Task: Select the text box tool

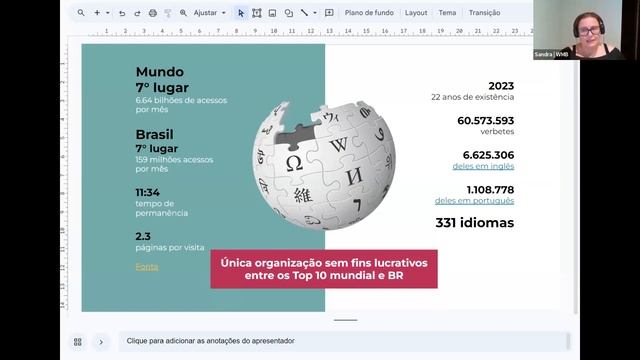Action: (x=257, y=13)
